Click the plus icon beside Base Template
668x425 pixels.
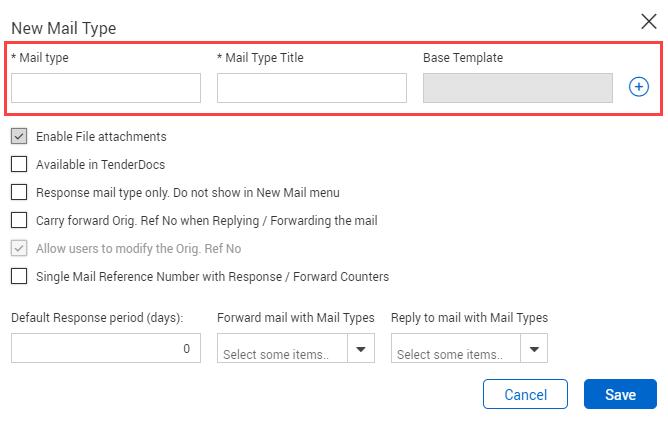click(639, 87)
